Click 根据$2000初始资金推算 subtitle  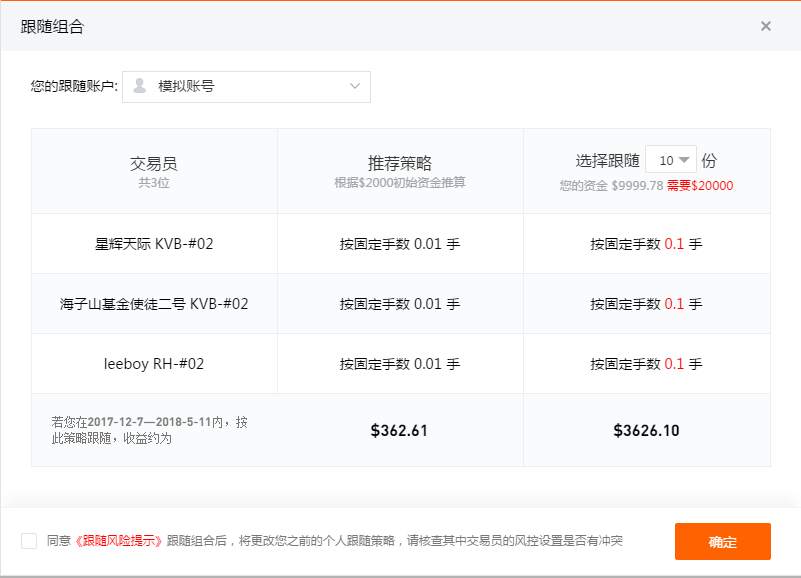399,182
